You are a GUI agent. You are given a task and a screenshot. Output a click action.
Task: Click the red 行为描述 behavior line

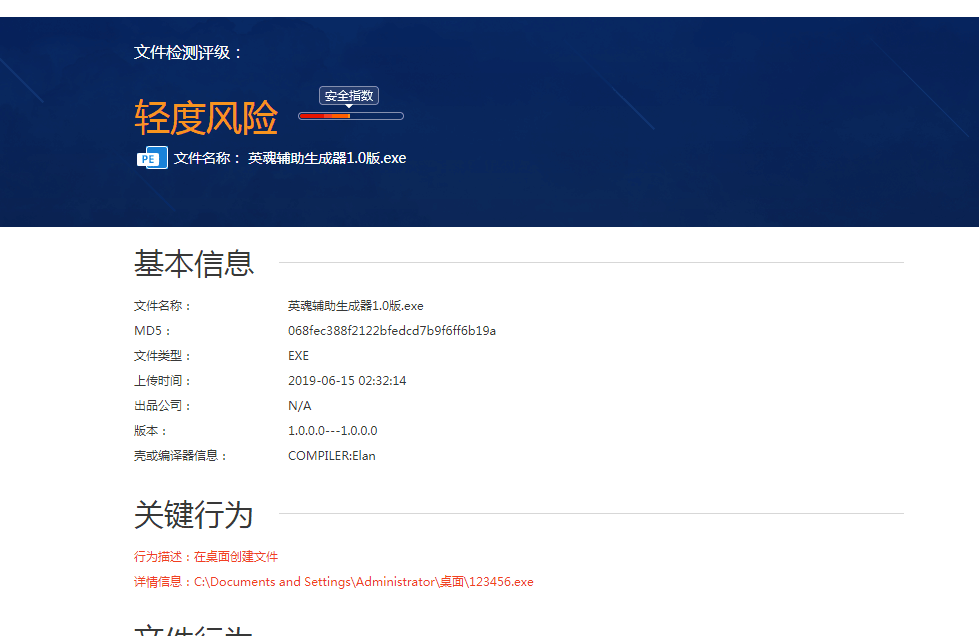(x=206, y=557)
